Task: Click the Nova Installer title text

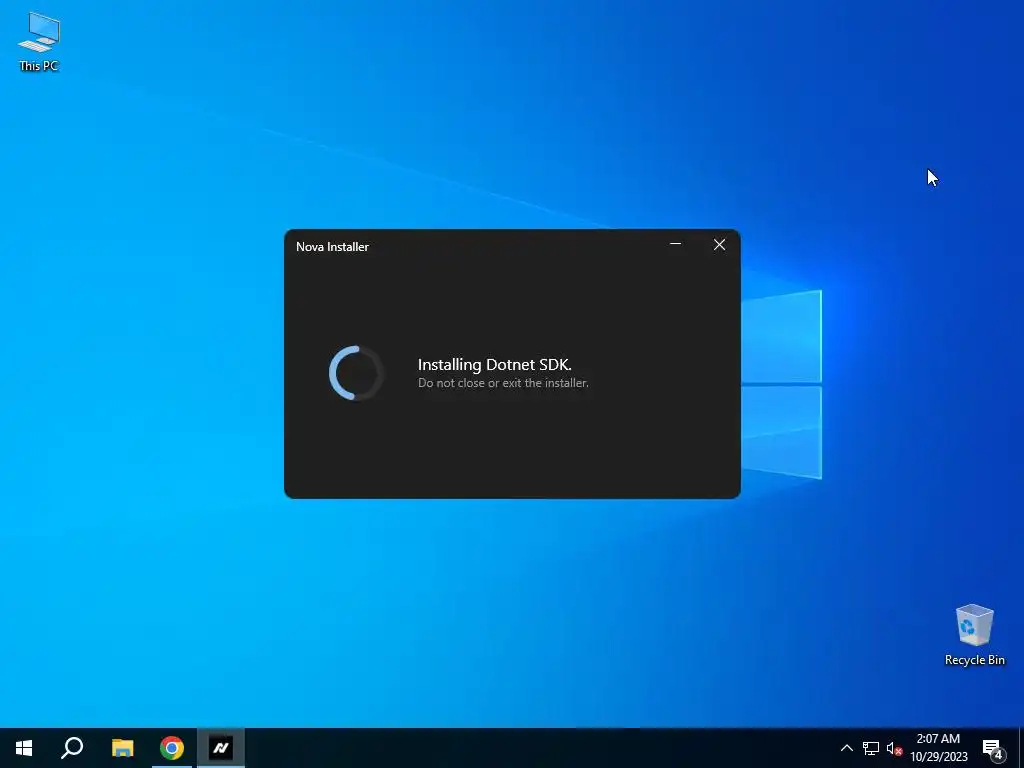Action: 332,247
